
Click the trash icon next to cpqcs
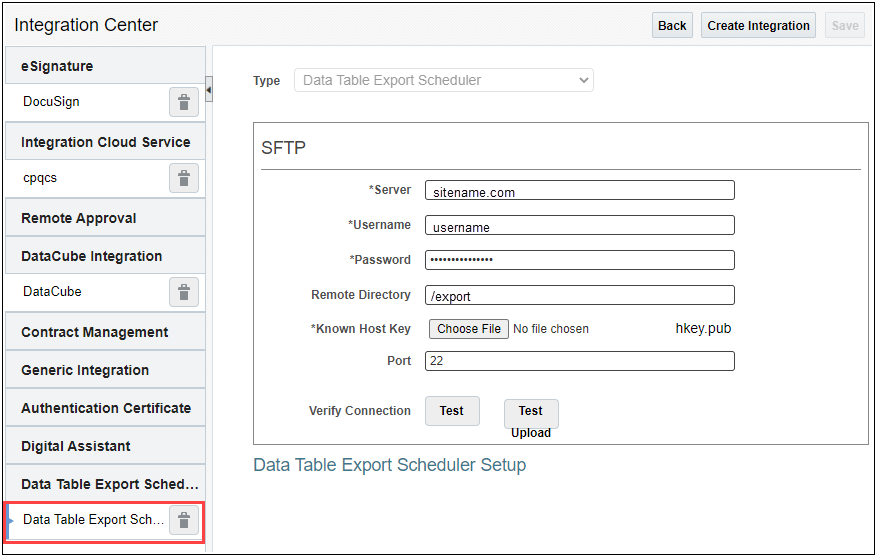pos(183,178)
